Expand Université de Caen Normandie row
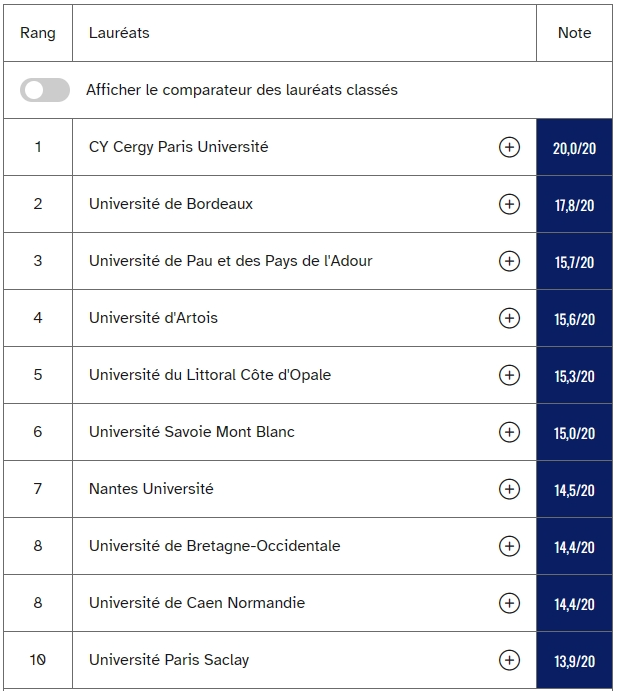This screenshot has width=617, height=691. 509,603
